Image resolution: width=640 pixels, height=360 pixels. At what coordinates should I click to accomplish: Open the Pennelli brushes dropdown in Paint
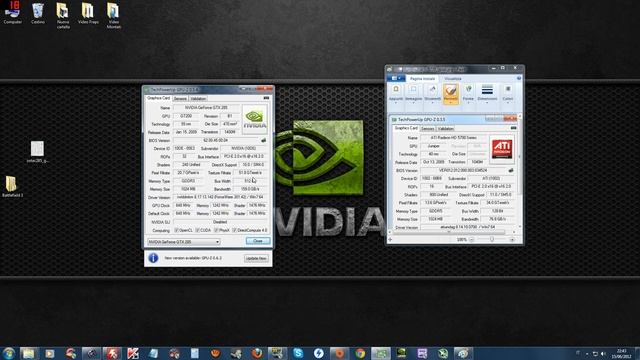click(x=451, y=94)
